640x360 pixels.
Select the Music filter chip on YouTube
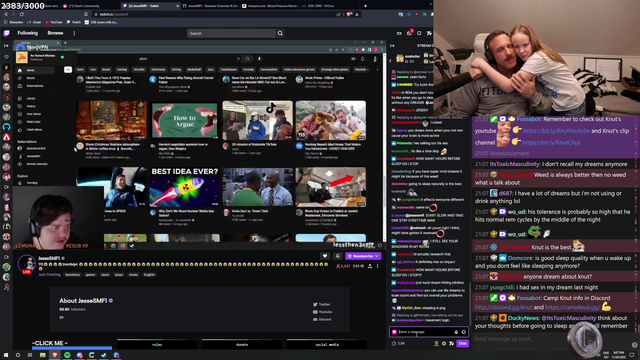coord(106,70)
